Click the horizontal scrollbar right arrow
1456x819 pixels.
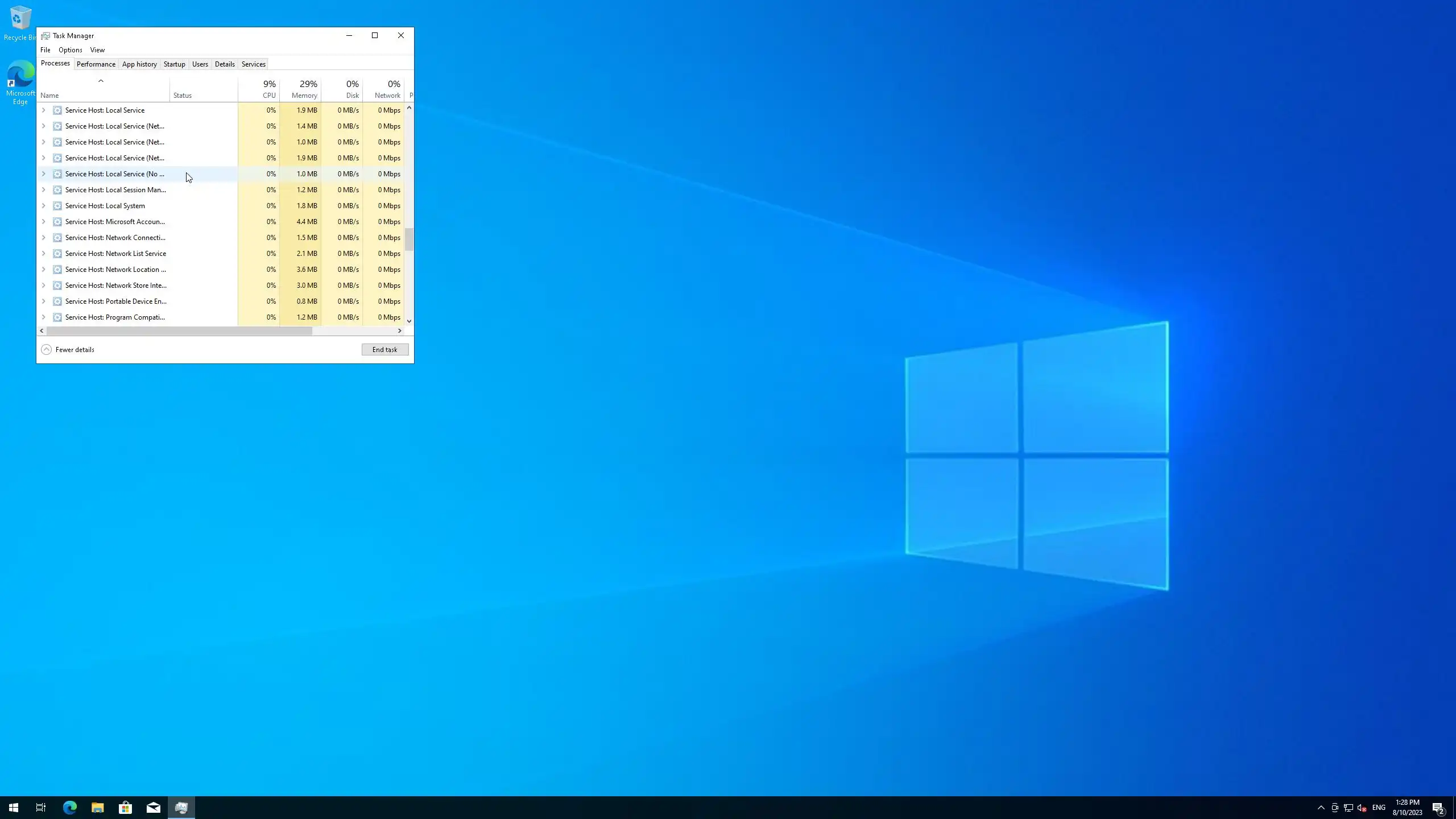(x=399, y=330)
